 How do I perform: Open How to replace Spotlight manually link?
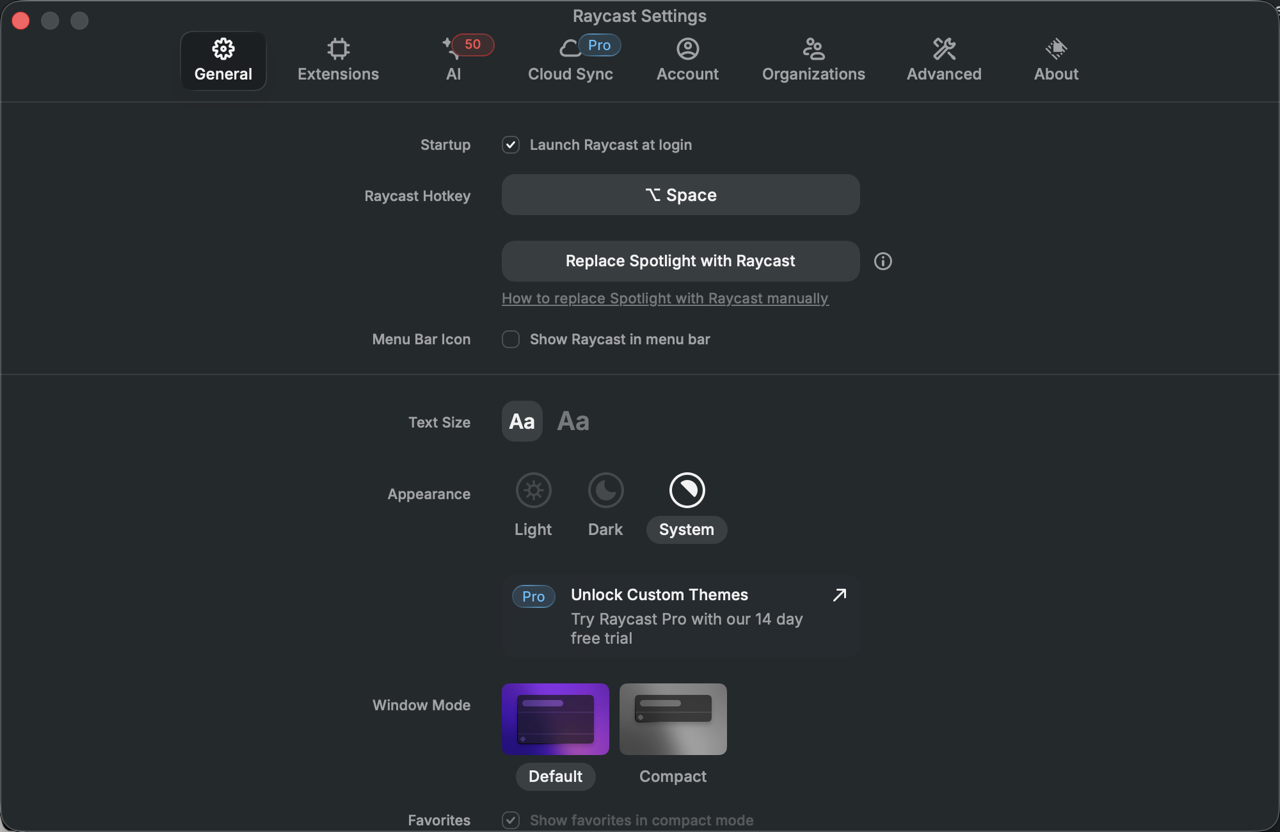tap(665, 298)
